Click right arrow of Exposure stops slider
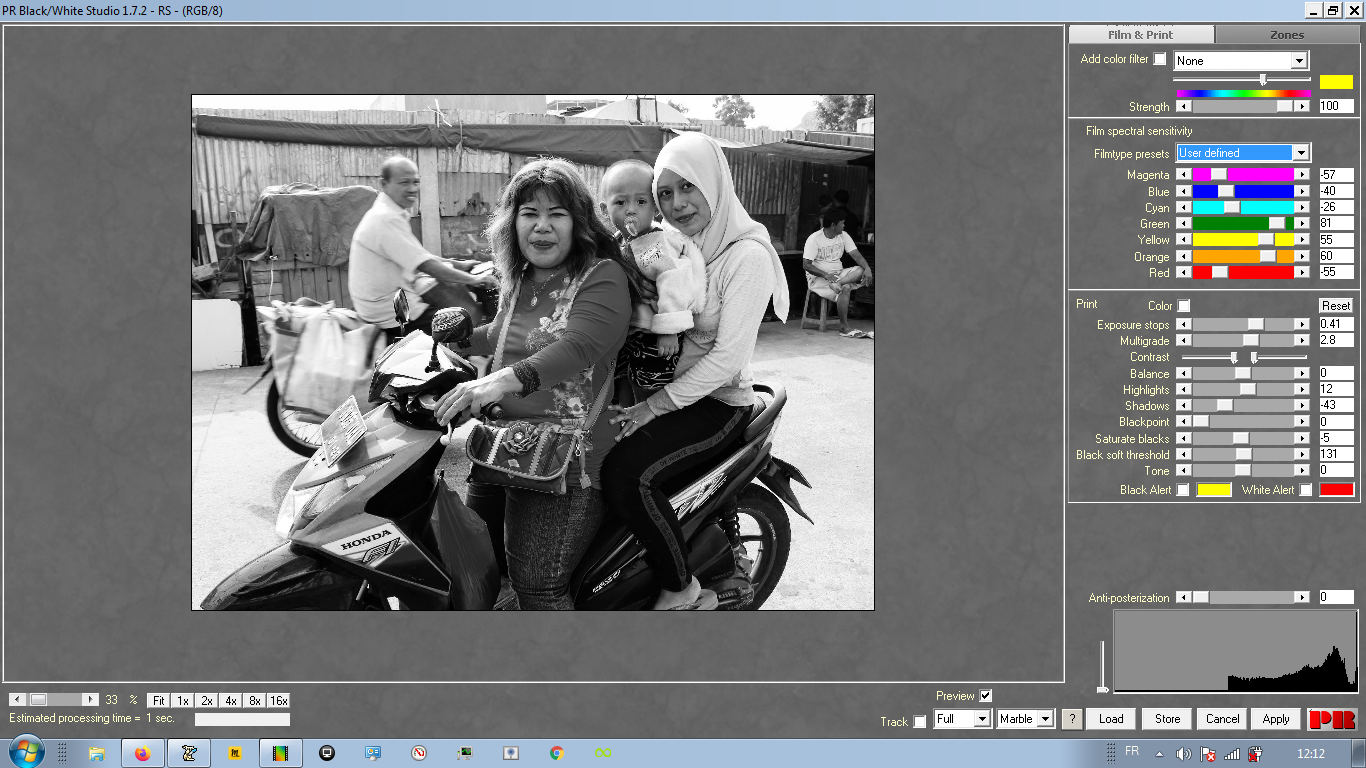Image resolution: width=1366 pixels, height=768 pixels. pyautogui.click(x=1301, y=324)
